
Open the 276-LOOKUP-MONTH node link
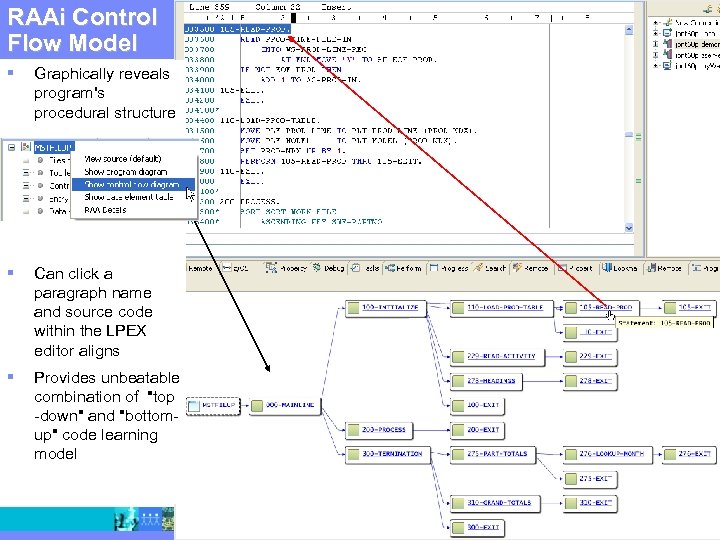coord(611,453)
